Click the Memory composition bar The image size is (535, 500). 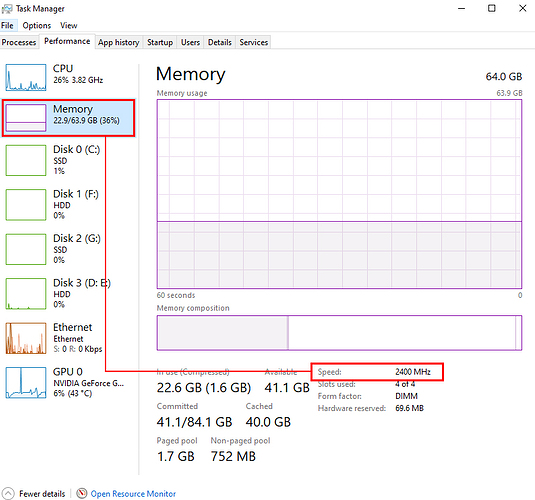(339, 333)
